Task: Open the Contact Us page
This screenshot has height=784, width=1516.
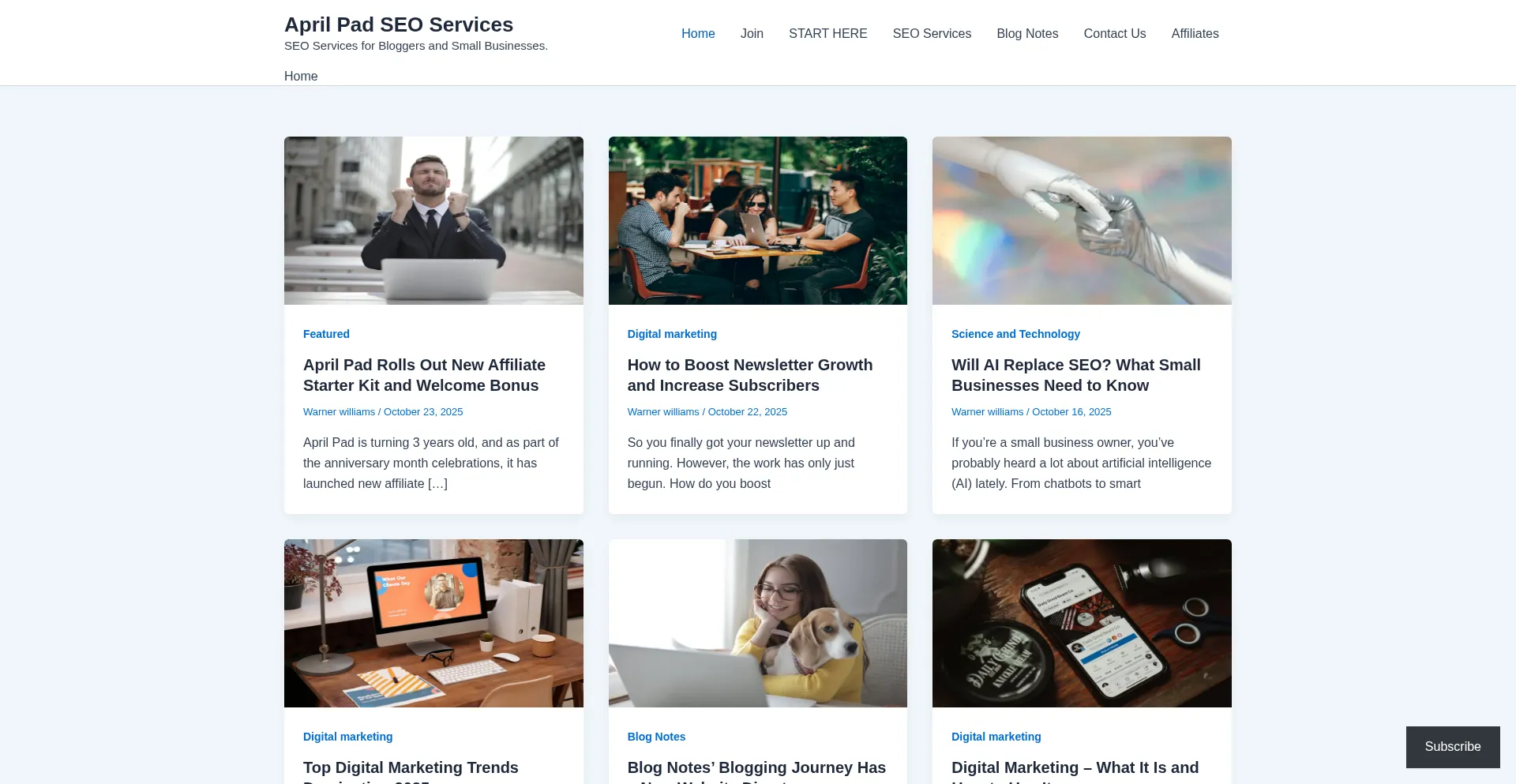Action: click(x=1114, y=34)
